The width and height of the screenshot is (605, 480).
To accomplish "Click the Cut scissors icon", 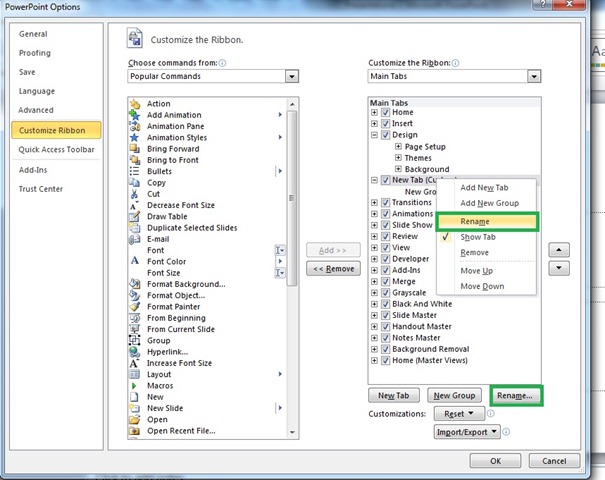I will [x=135, y=194].
